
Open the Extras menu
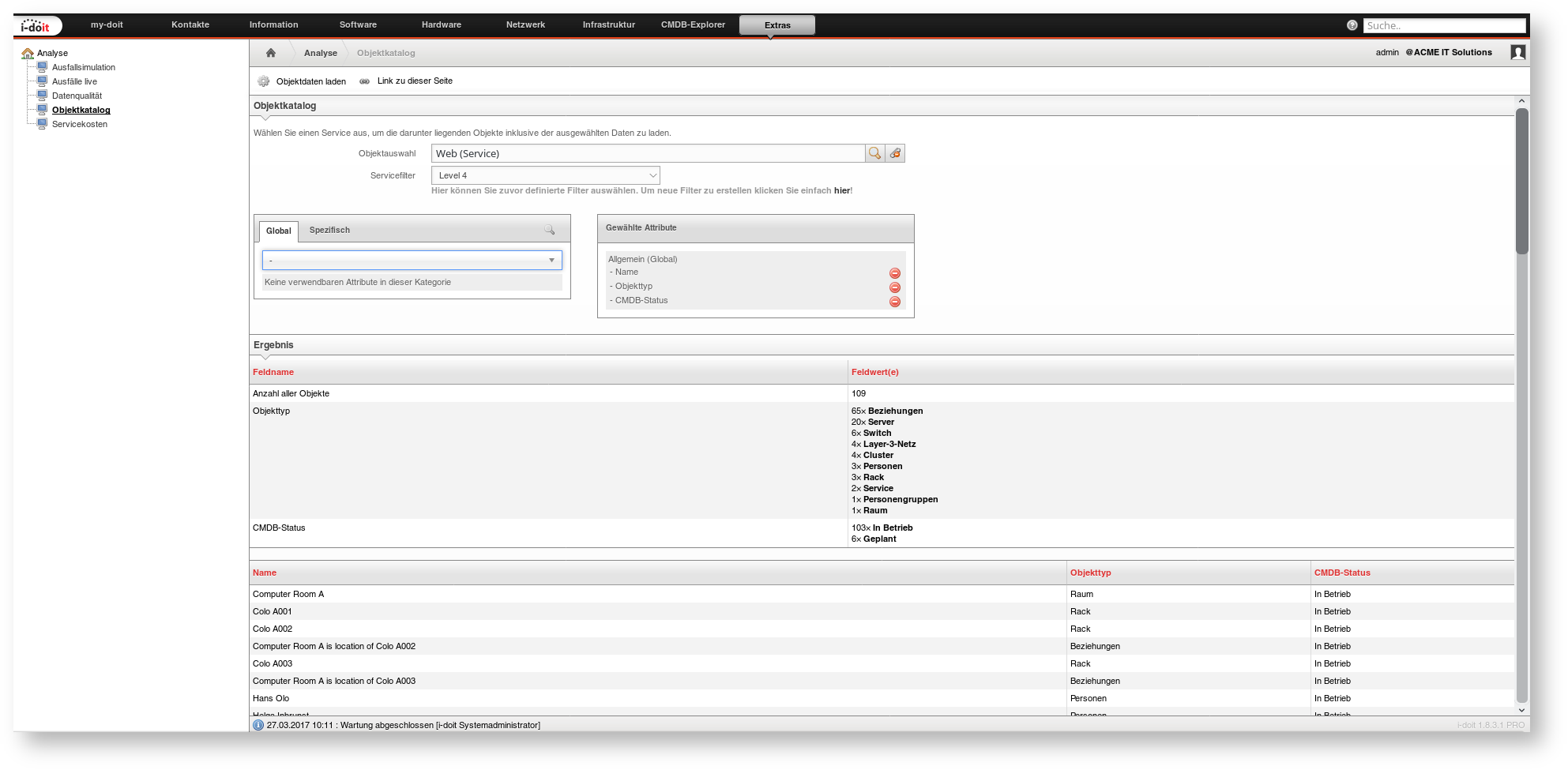777,25
